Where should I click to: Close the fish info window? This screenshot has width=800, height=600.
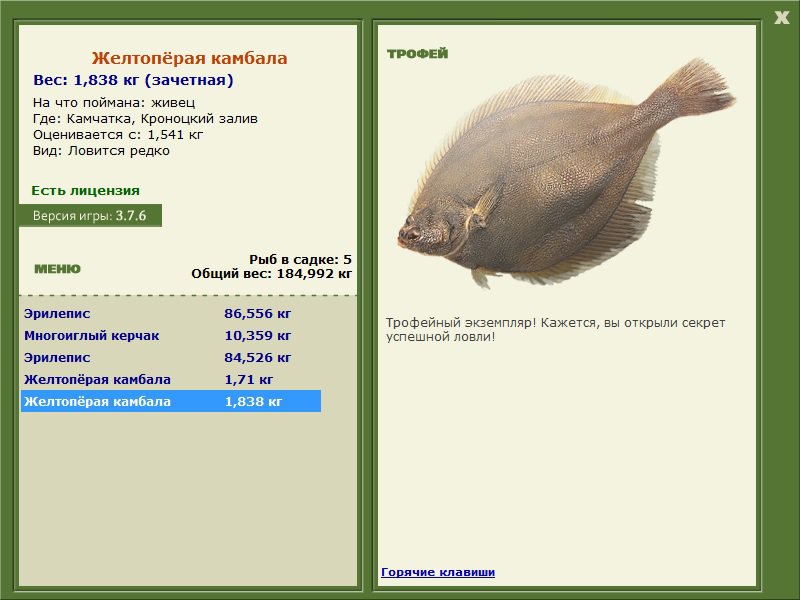coord(781,17)
